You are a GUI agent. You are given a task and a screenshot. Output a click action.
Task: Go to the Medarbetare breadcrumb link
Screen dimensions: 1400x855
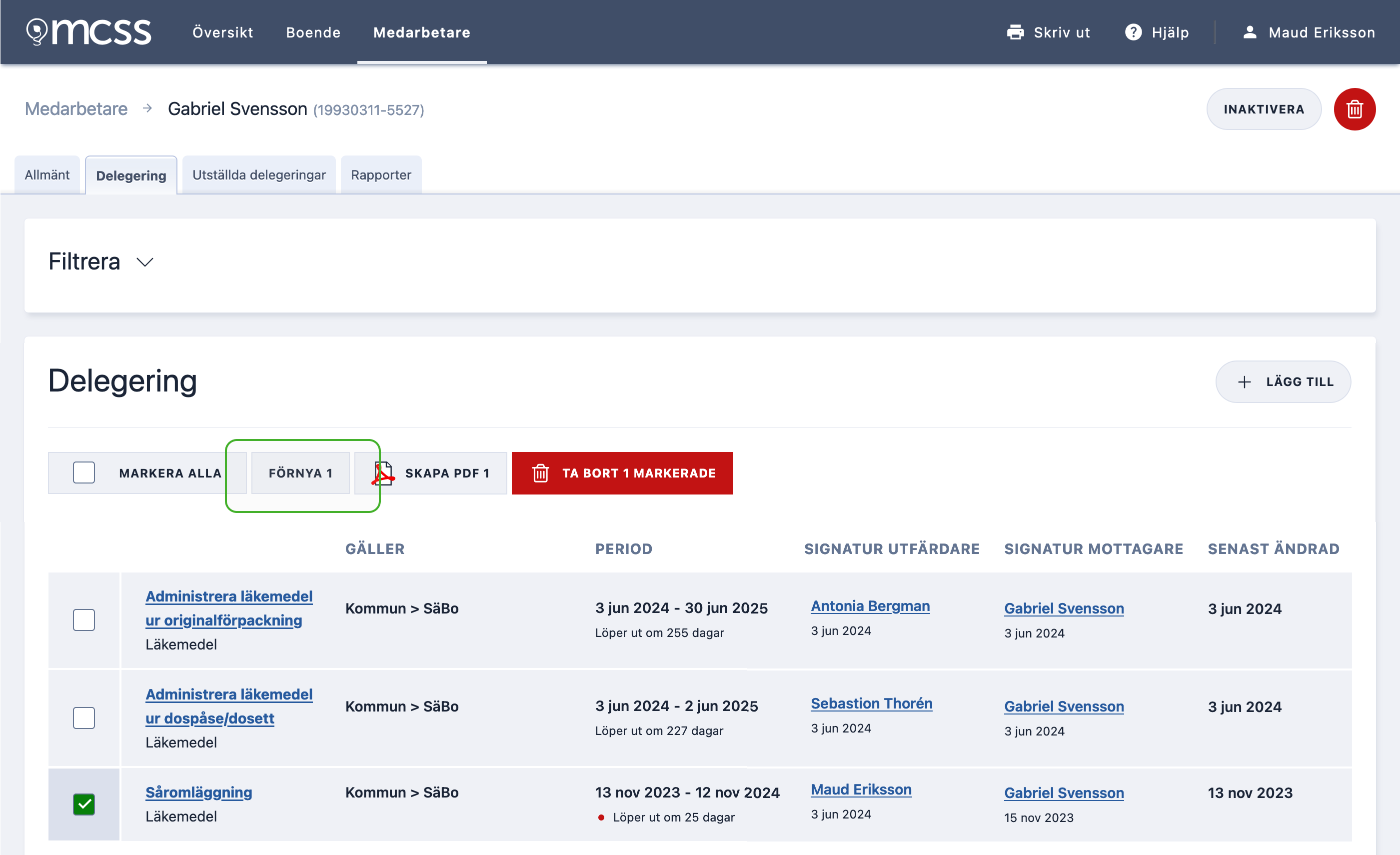pos(76,108)
